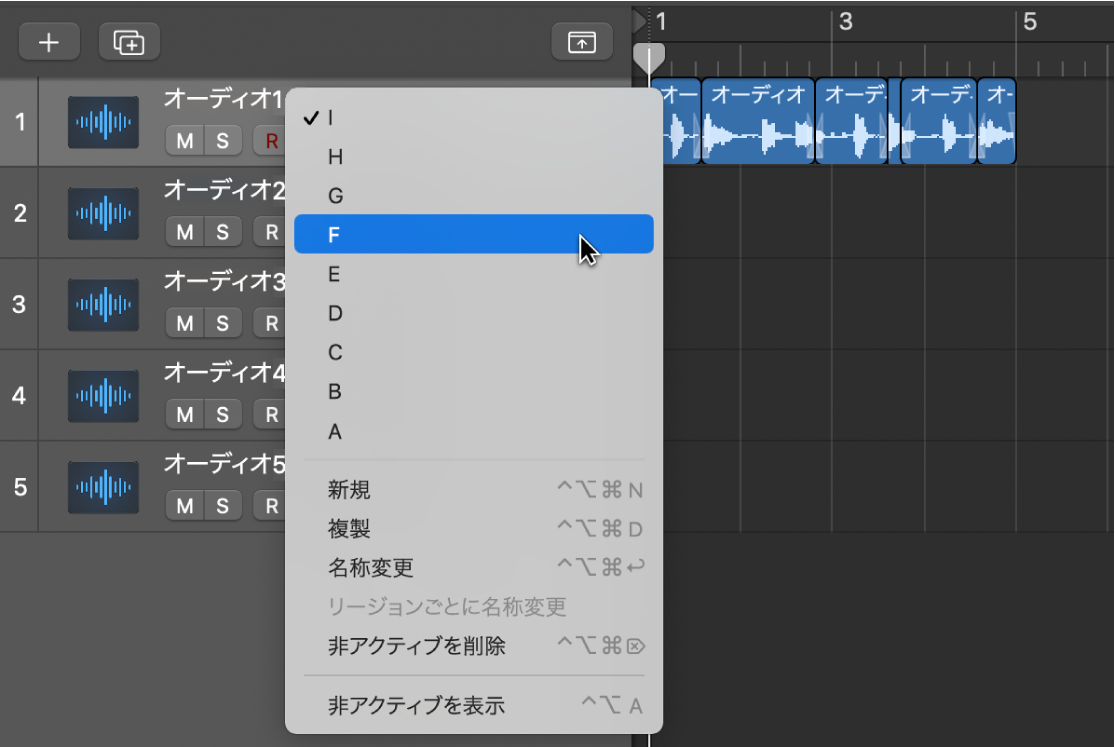Select オーディオ1's waveform track icon
Screen dimensions: 1115x747
[102, 122]
